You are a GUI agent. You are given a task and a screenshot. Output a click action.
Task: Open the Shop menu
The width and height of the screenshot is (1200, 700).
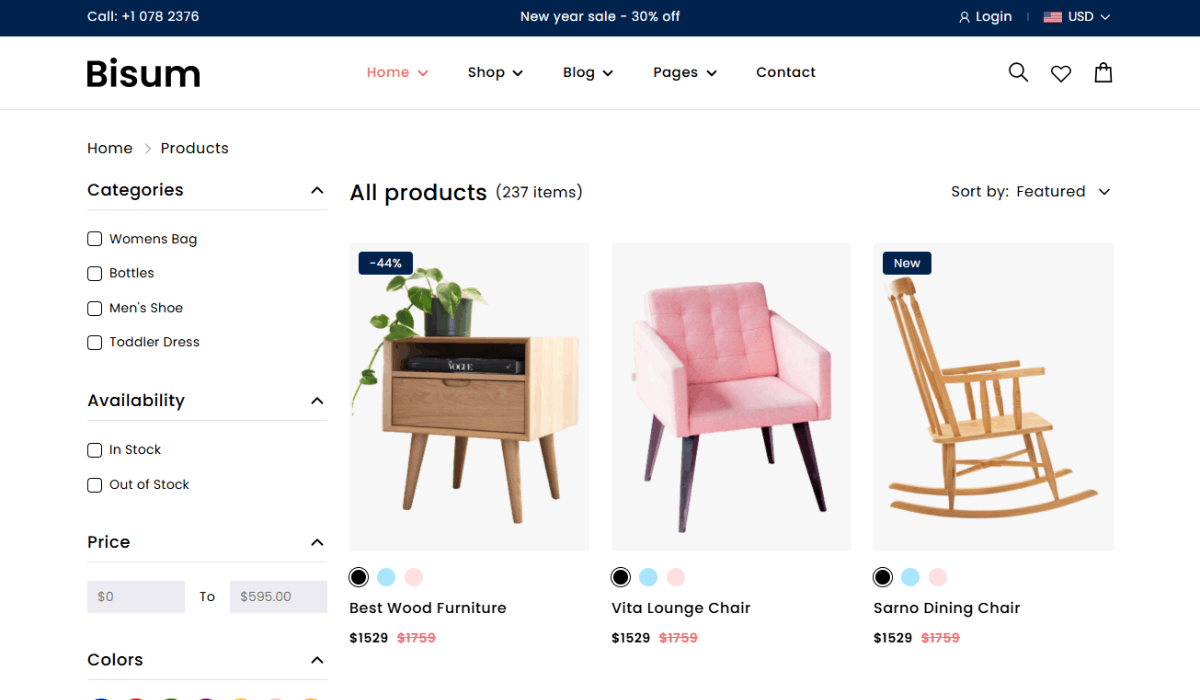495,72
